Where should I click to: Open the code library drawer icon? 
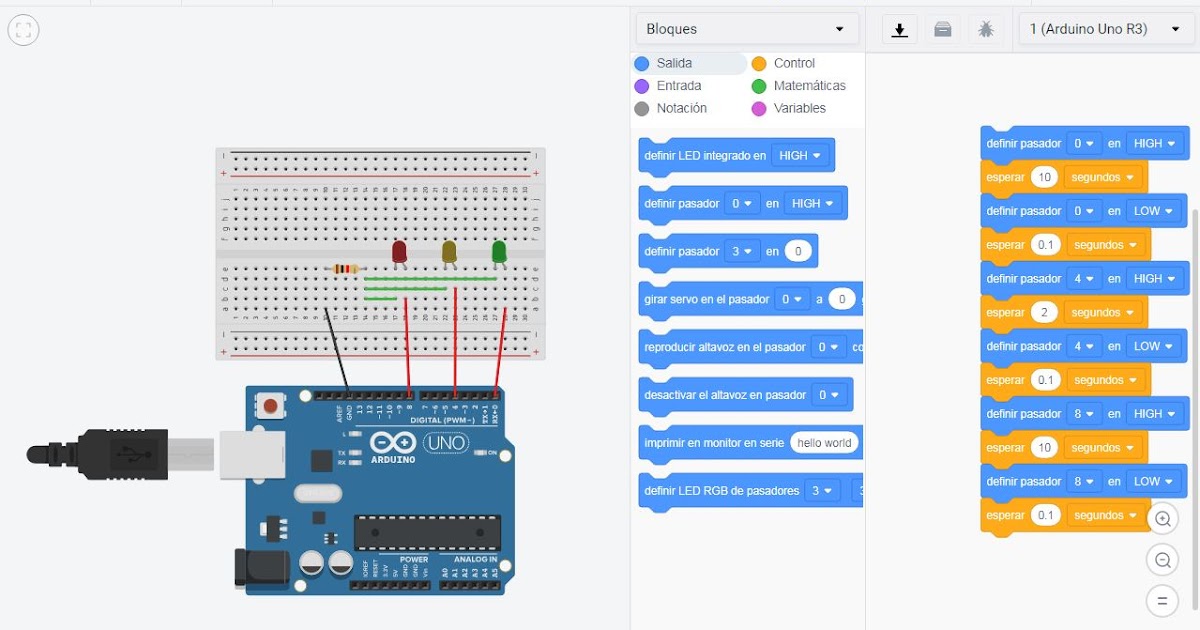[x=942, y=28]
